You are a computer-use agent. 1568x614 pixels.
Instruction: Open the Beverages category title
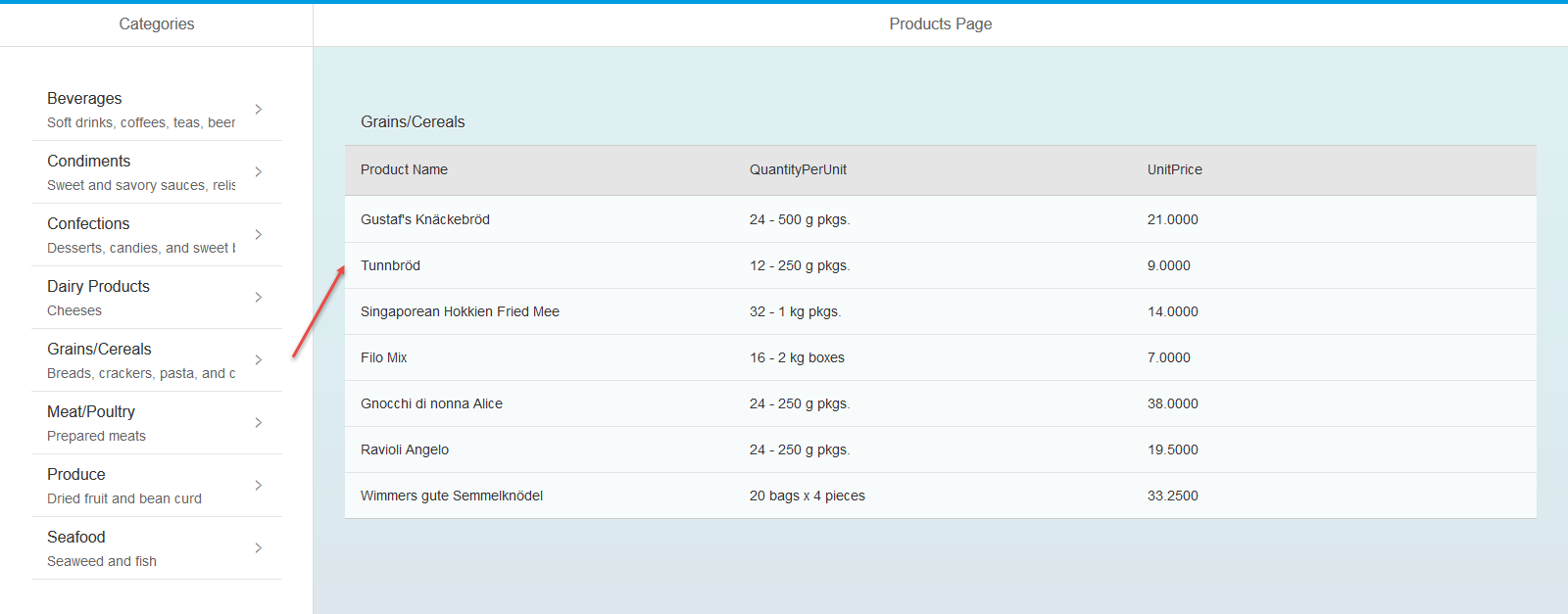point(84,98)
